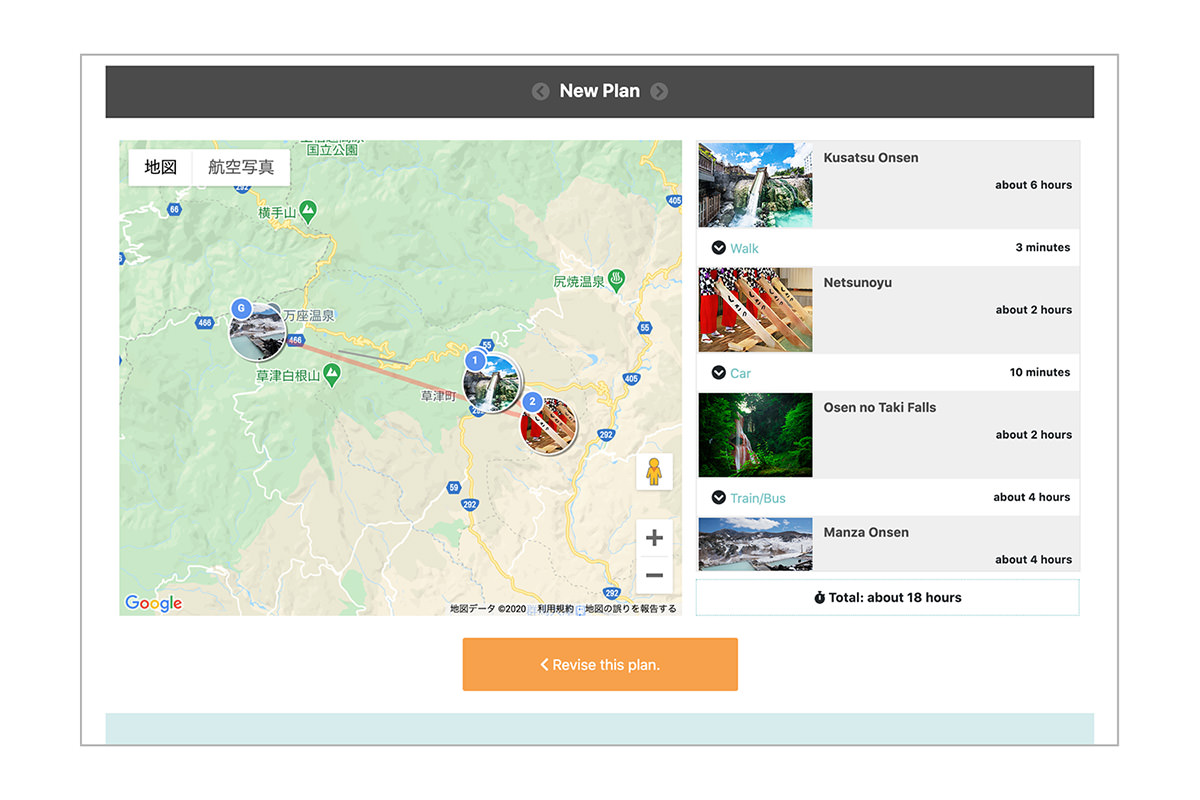Open Kusatsu Onsen thumbnail image

pyautogui.click(x=755, y=185)
